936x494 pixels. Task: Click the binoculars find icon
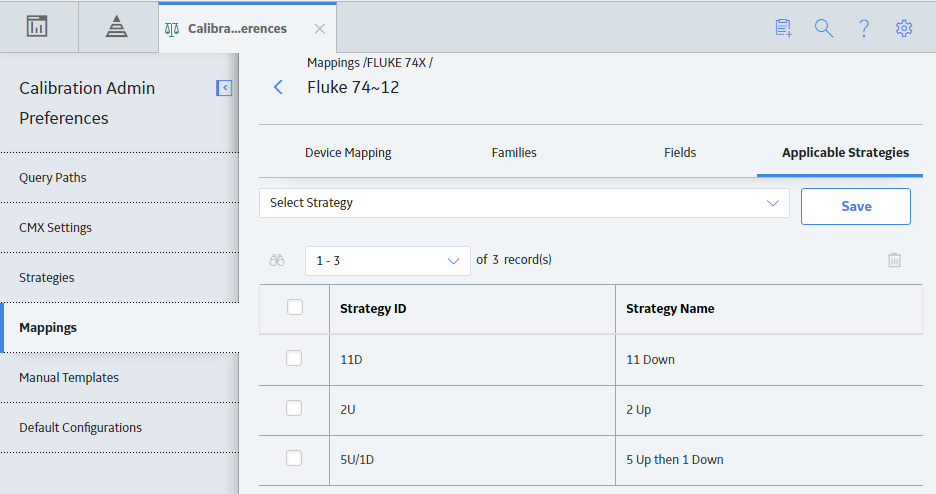tap(277, 260)
